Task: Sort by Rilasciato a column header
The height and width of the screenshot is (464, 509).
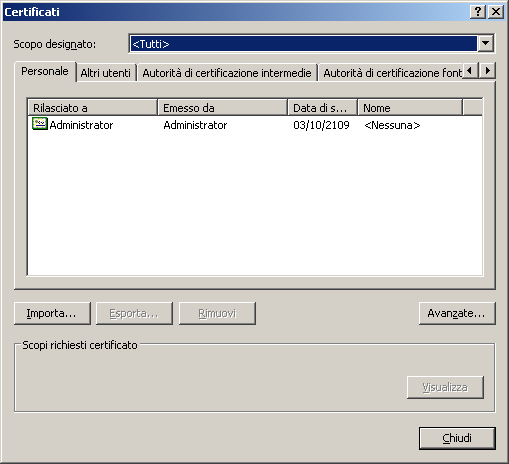Action: 92,108
